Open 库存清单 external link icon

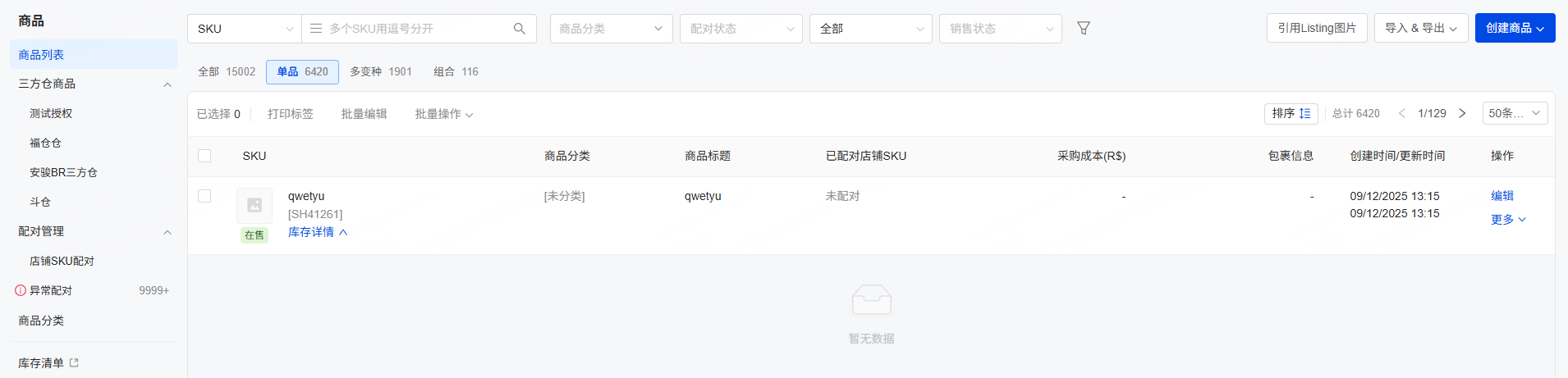click(74, 362)
